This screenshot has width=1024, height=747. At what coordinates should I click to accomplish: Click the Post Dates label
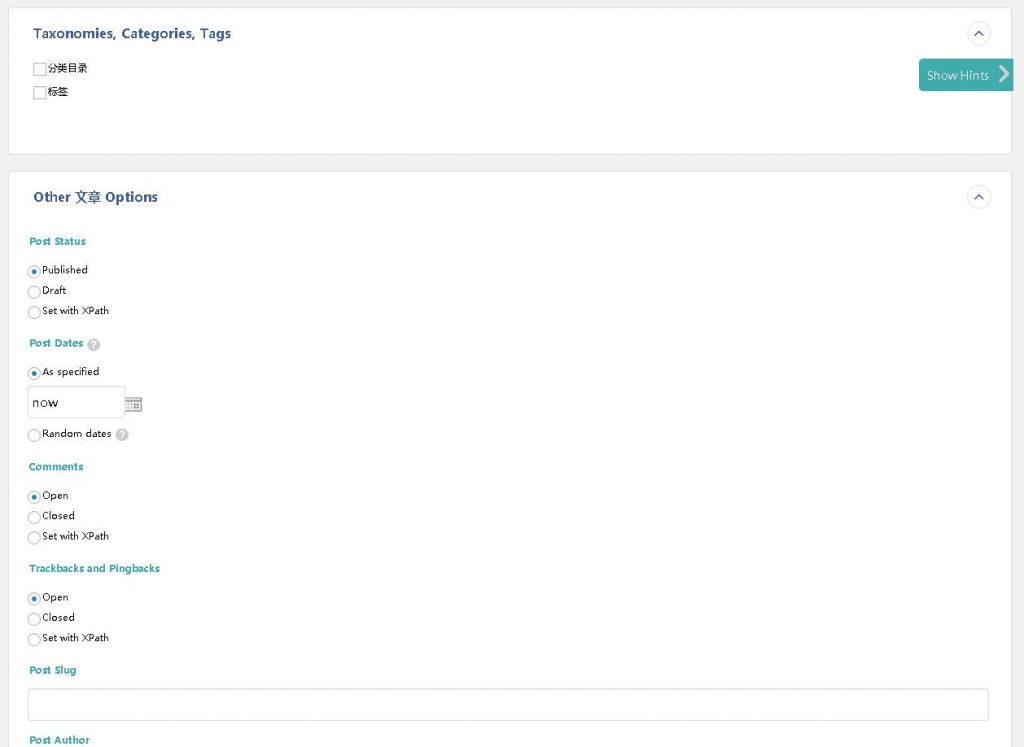coord(56,343)
